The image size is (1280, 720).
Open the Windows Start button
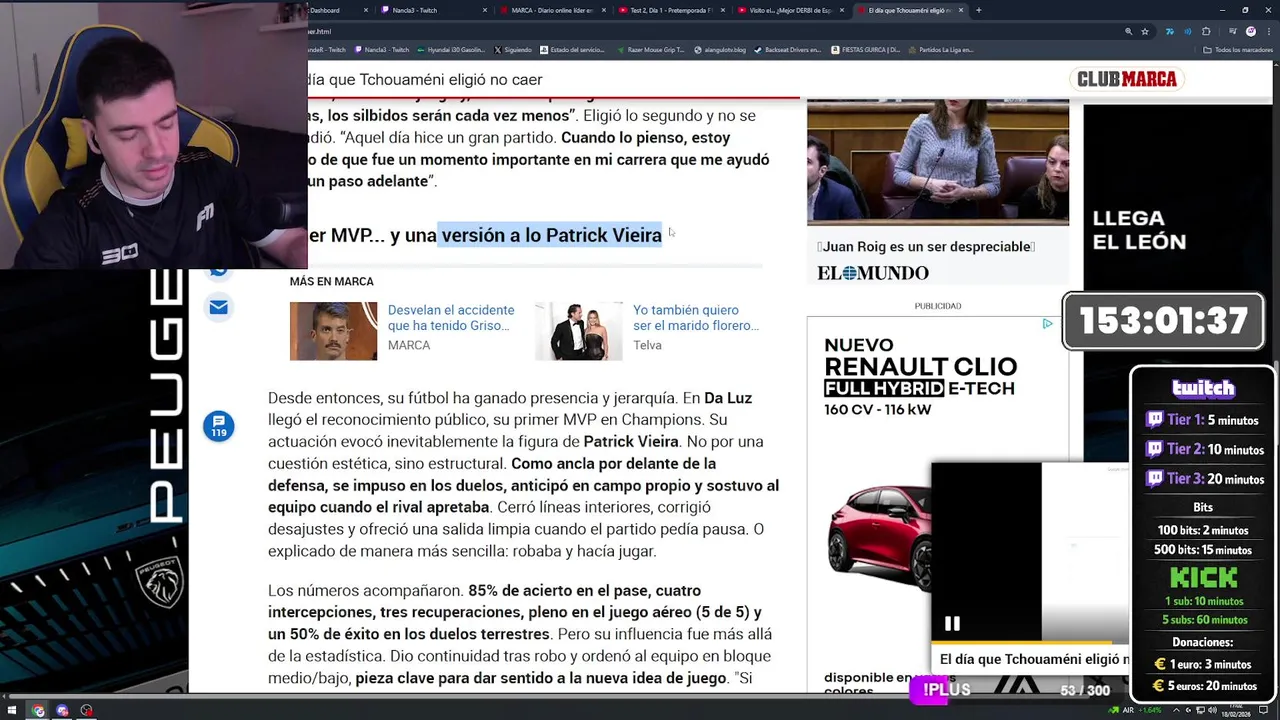pyautogui.click(x=12, y=711)
